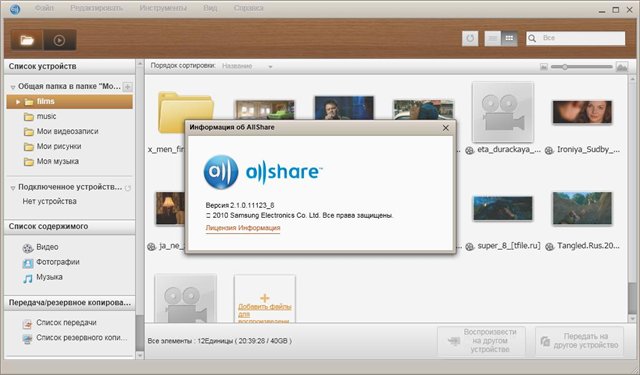Switch to list view layout
Viewport: 640px width, 375px height.
coord(493,38)
